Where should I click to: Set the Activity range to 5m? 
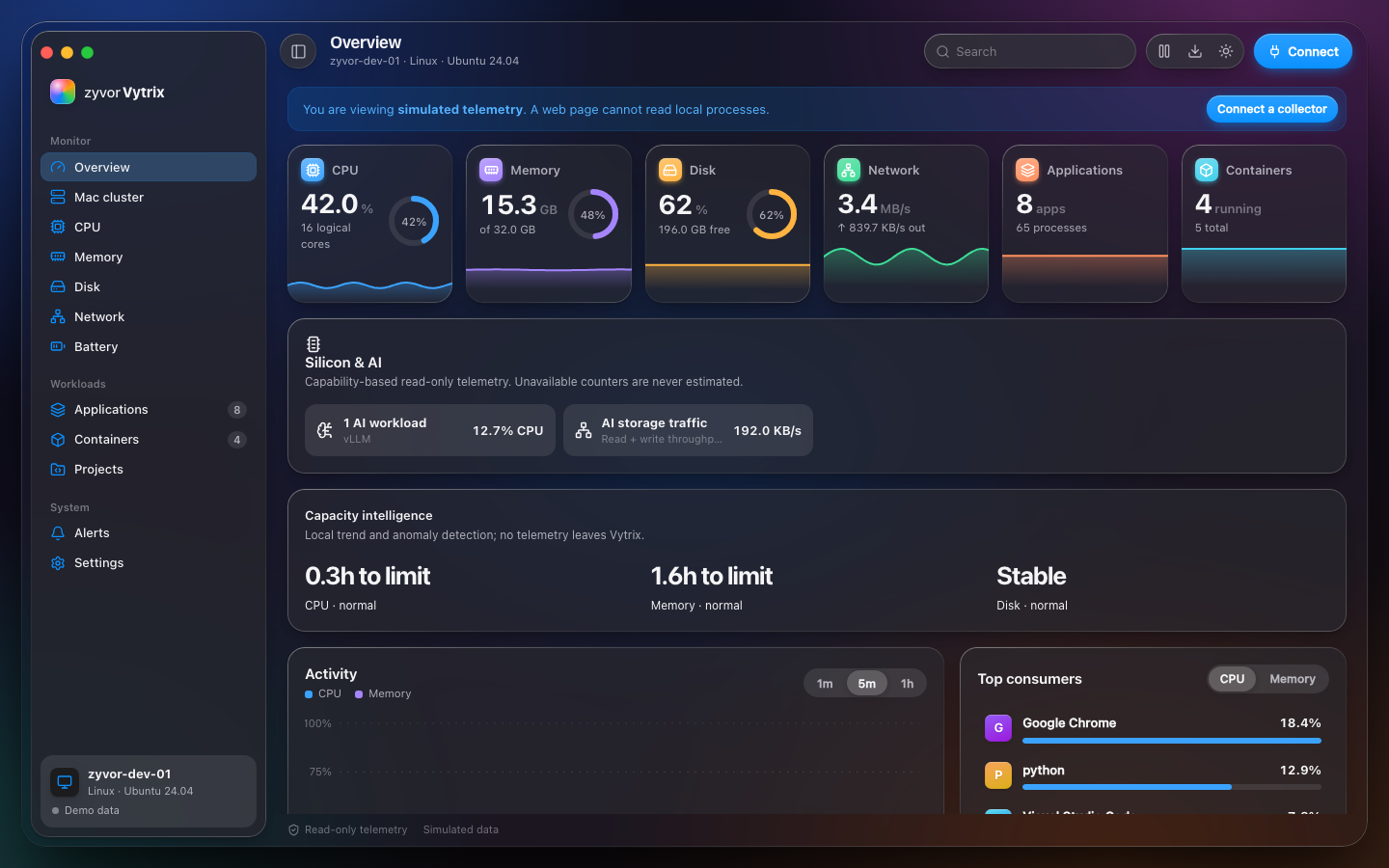point(867,683)
